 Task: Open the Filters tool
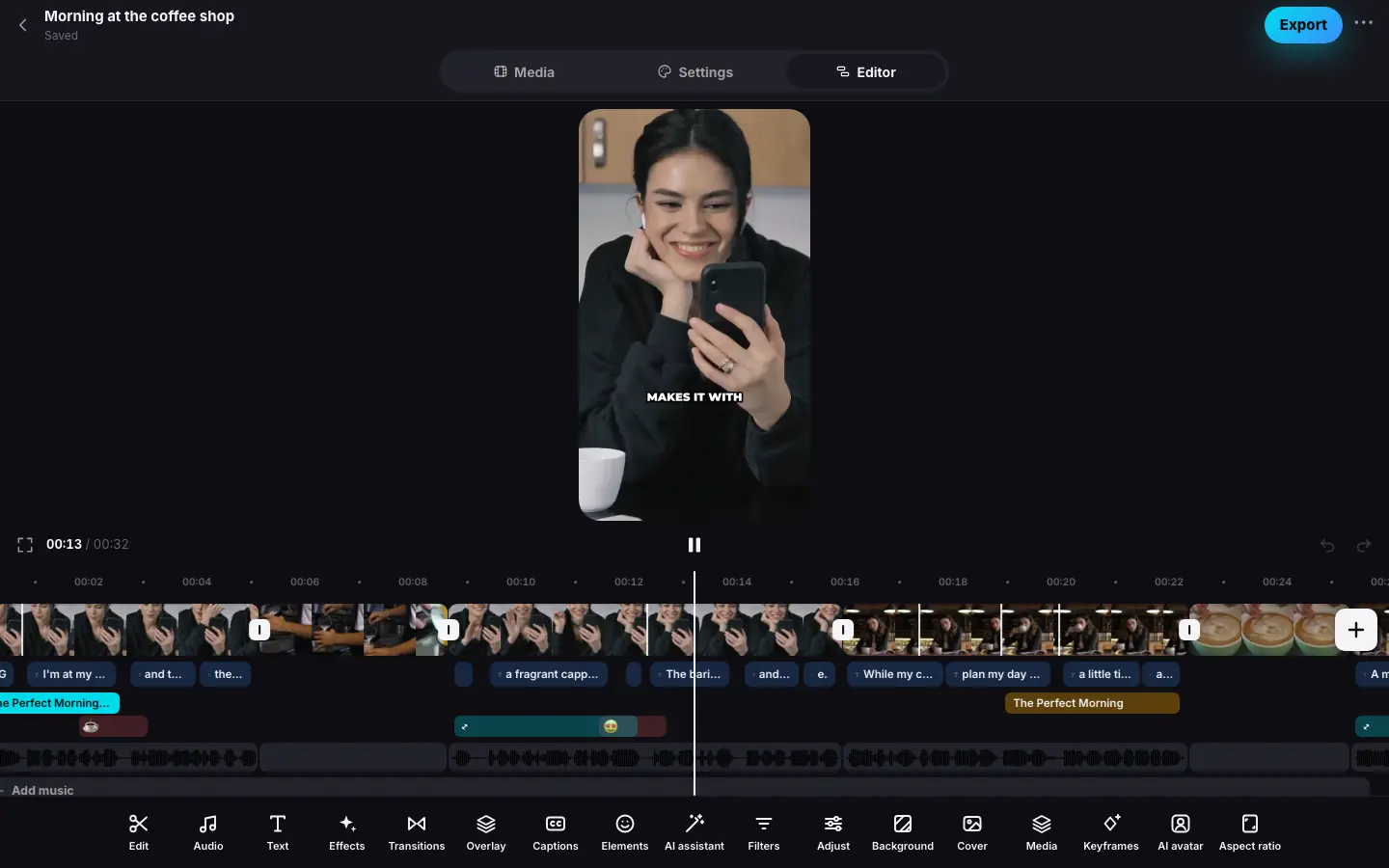[764, 832]
